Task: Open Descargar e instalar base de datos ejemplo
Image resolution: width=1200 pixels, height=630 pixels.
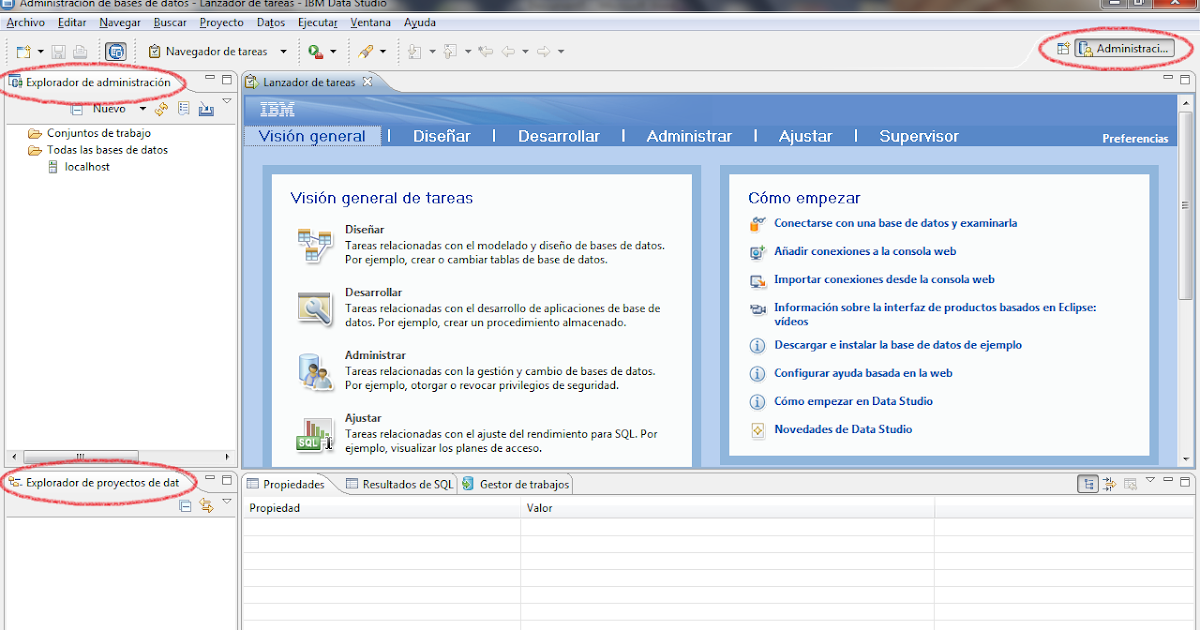Action: (x=898, y=344)
